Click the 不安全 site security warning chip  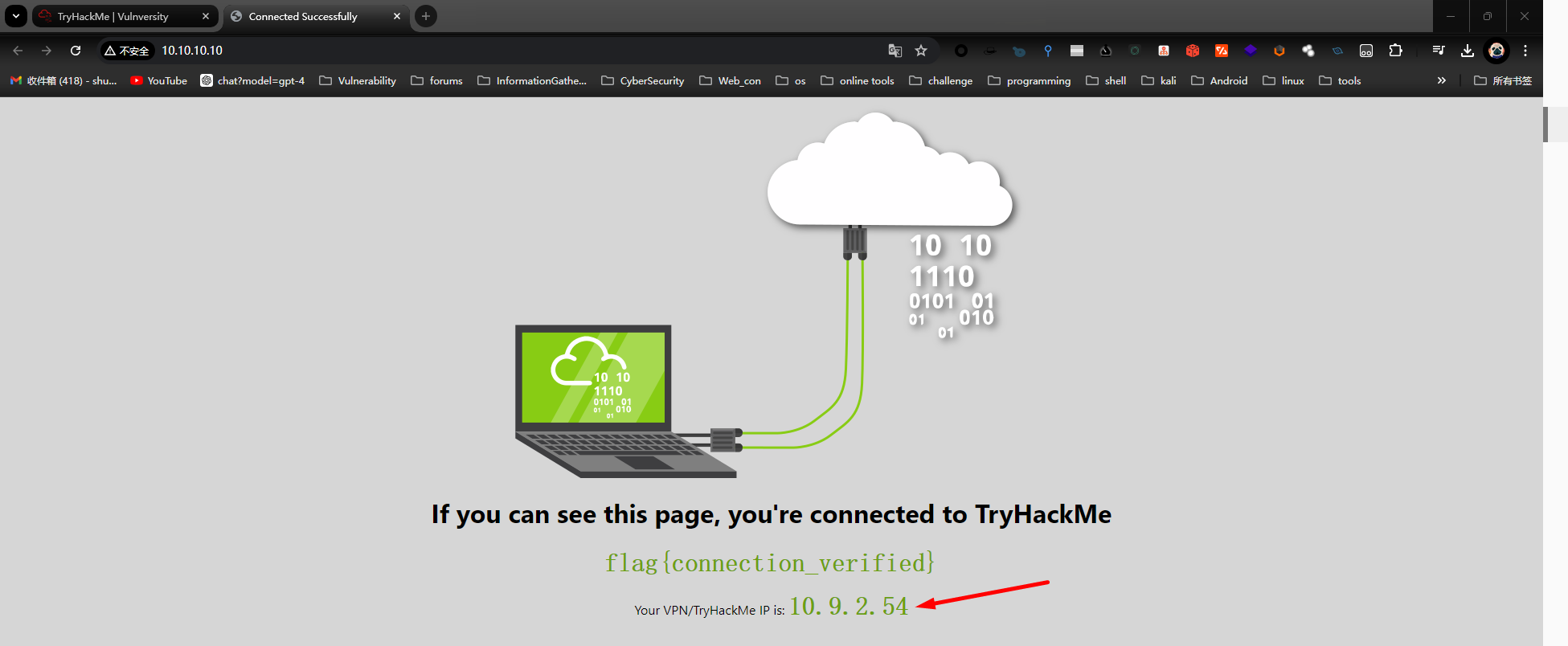pos(127,51)
